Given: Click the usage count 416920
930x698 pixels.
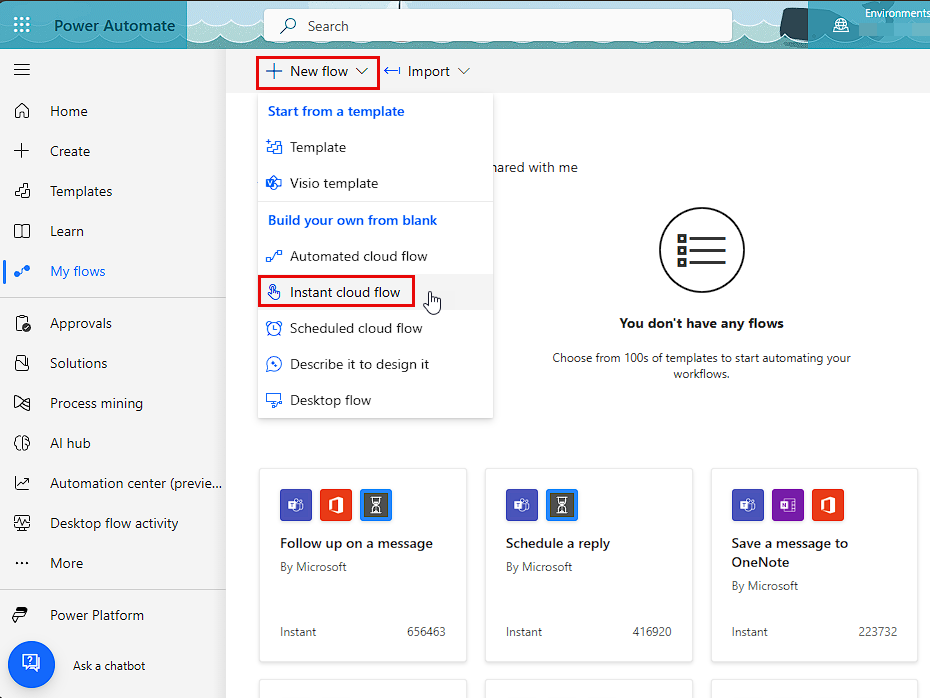Looking at the screenshot, I should tap(652, 632).
